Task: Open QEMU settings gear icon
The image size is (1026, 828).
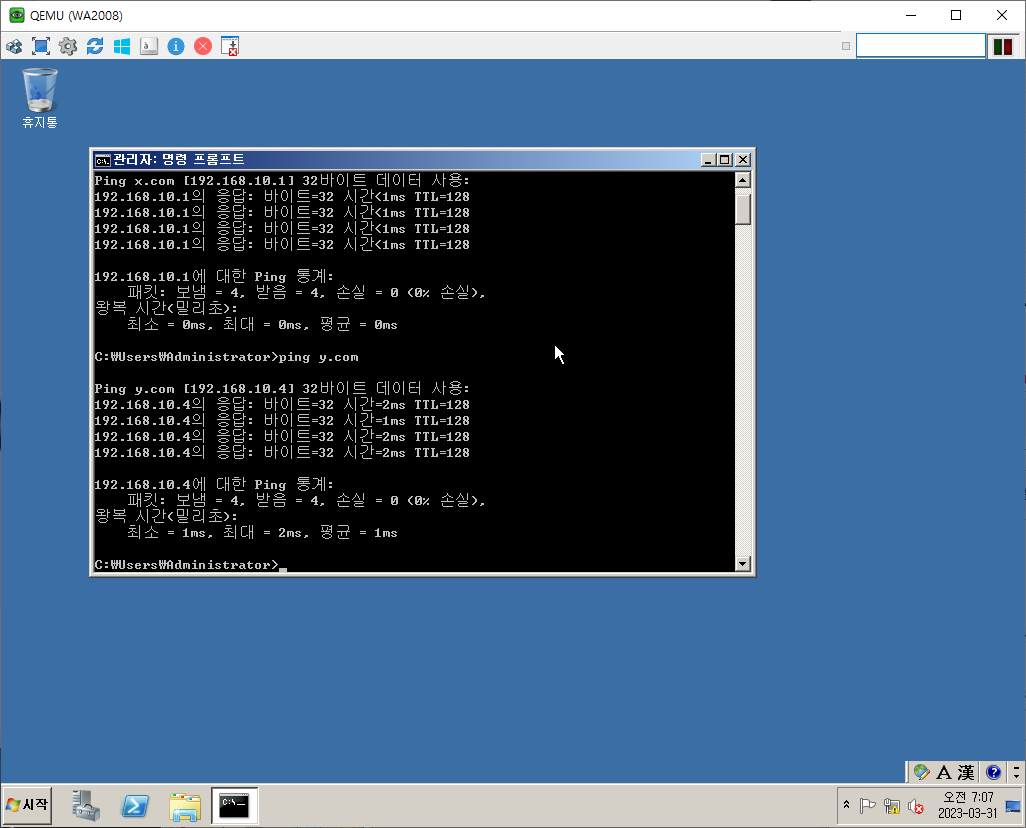Action: pyautogui.click(x=68, y=46)
